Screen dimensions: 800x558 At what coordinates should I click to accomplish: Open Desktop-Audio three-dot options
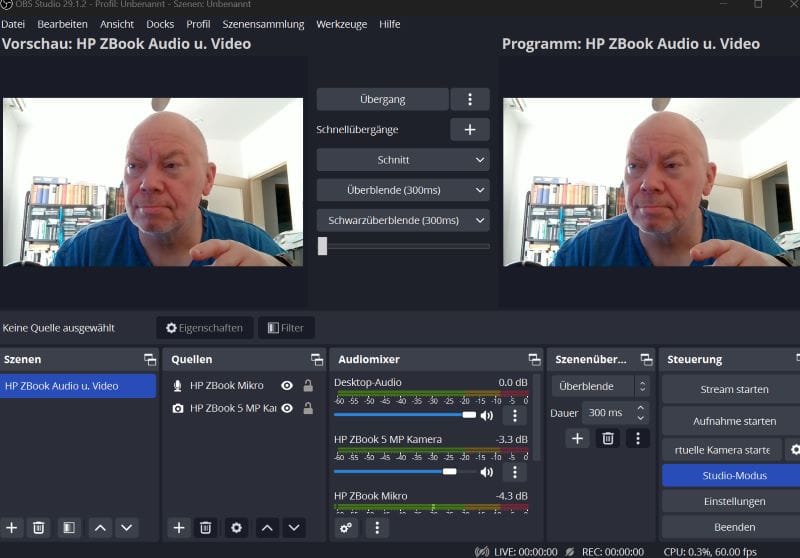515,416
